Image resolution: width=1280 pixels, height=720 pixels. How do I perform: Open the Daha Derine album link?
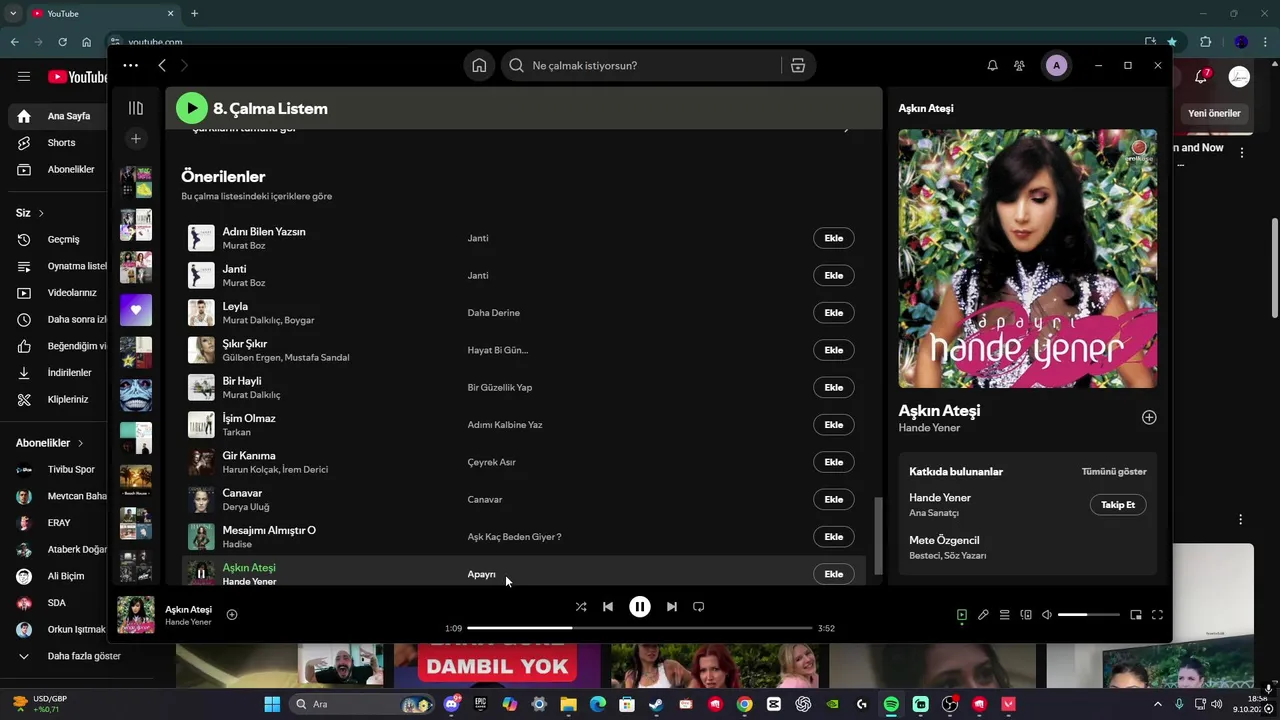click(494, 313)
